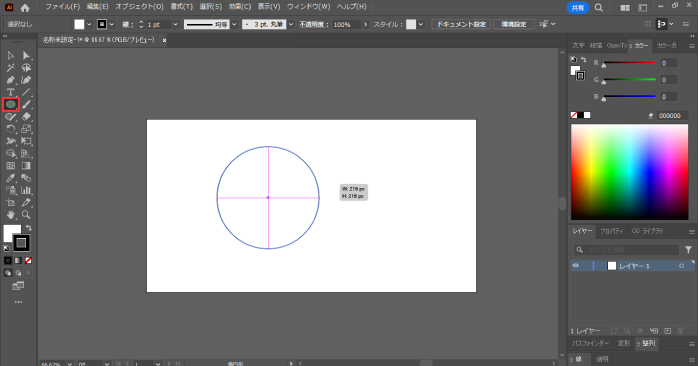Click 環境設定 button
Viewport: 698px width, 366px height.
[514, 24]
